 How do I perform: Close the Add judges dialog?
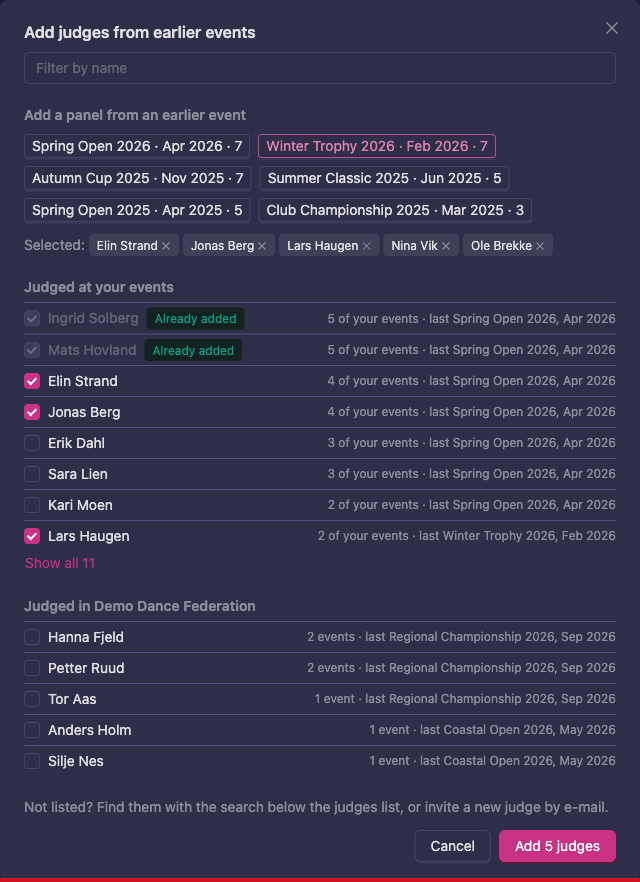[x=611, y=28]
